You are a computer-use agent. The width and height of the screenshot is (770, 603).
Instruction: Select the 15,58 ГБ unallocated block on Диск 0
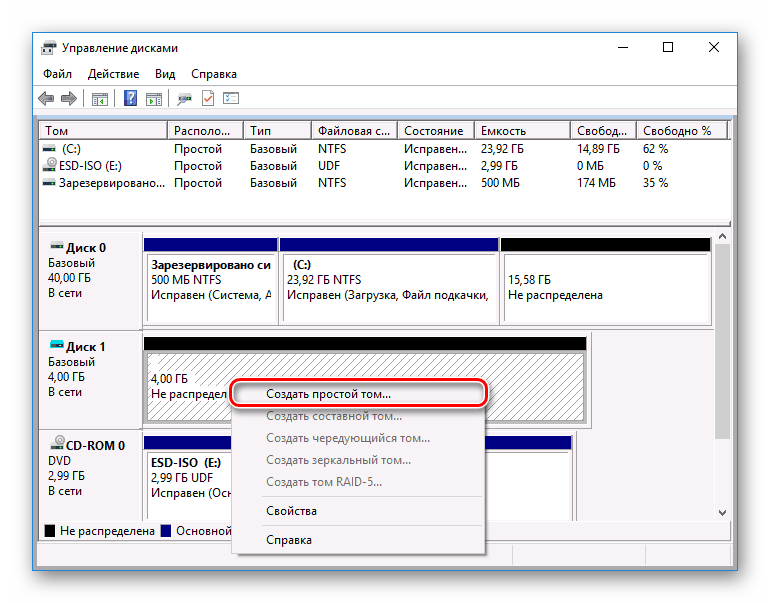pyautogui.click(x=606, y=280)
